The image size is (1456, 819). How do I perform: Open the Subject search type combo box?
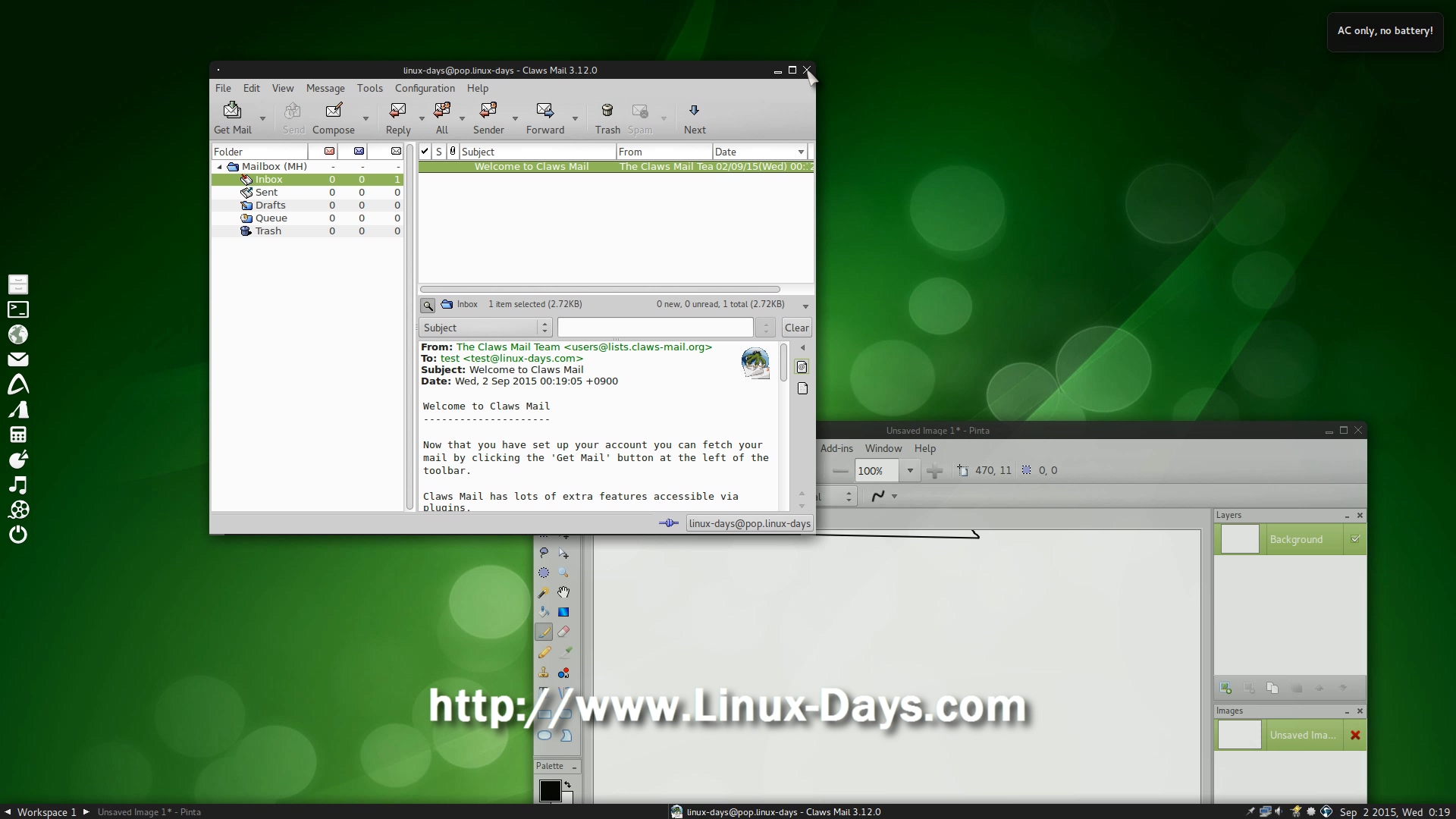click(485, 328)
